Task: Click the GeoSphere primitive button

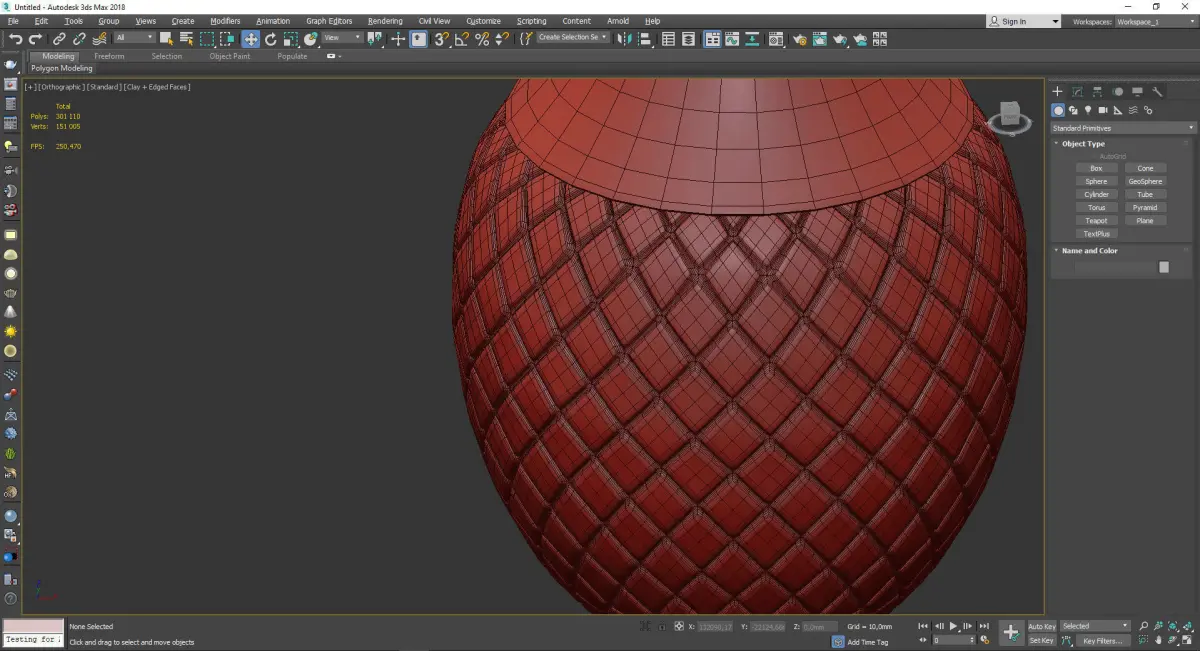Action: [1145, 181]
